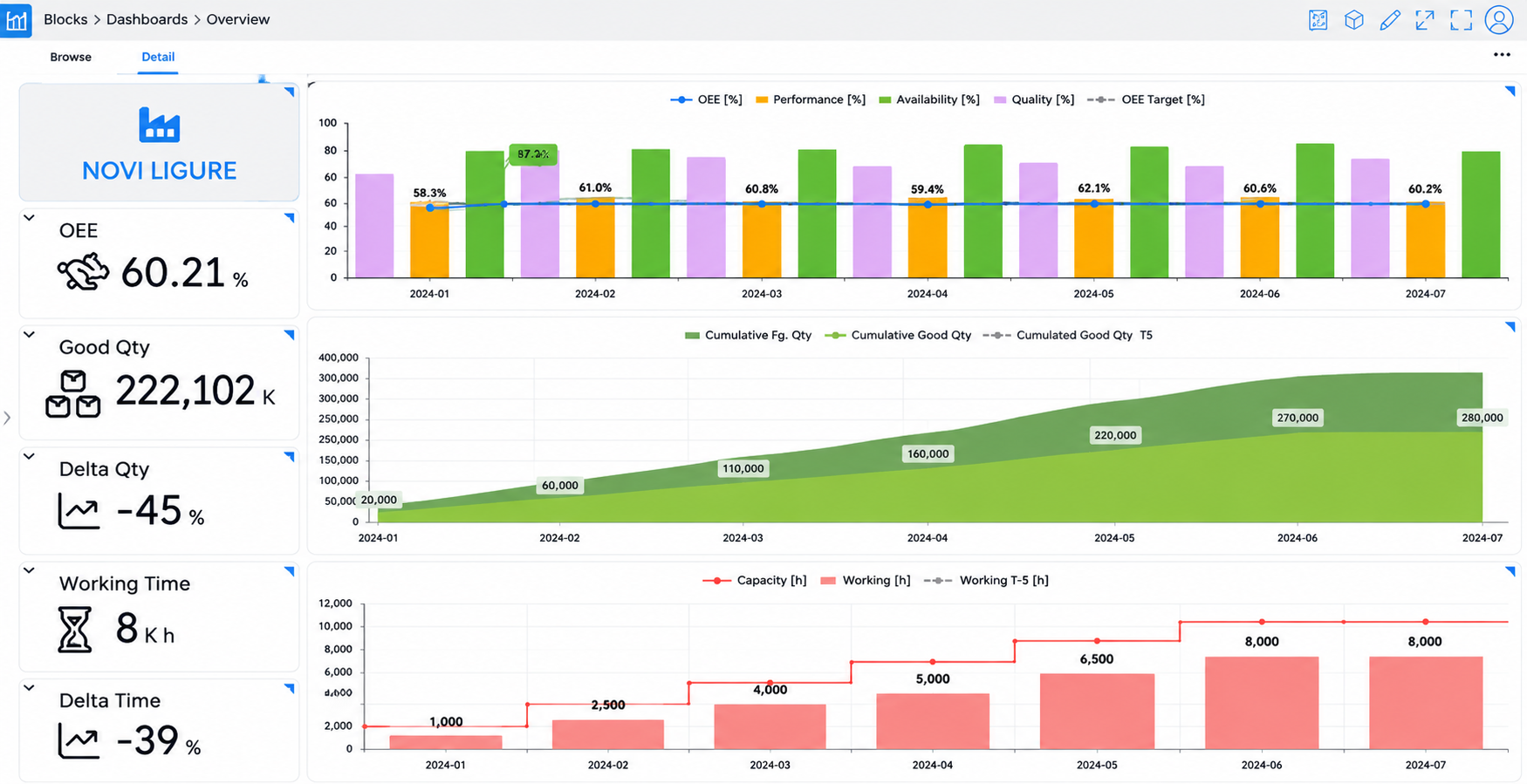Click the expand arrows icon in header
The width and height of the screenshot is (1527, 784).
(1425, 19)
